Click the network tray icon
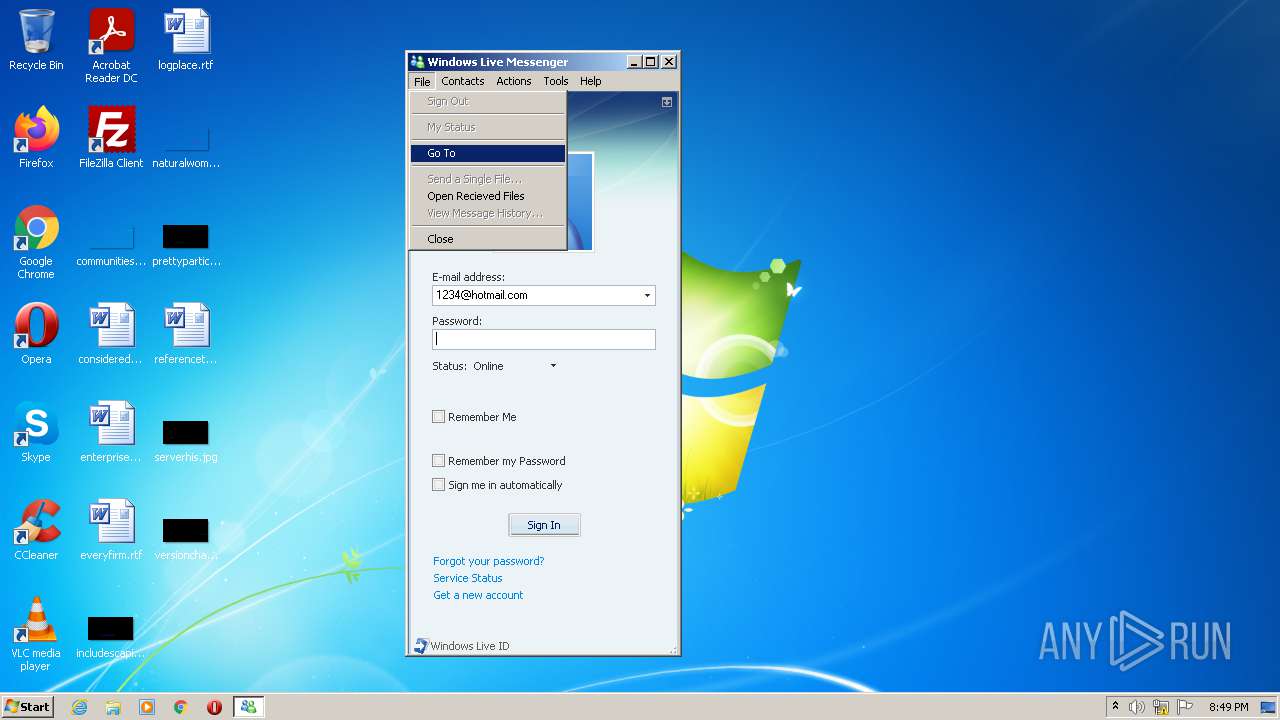Screen dimensions: 1280x720 pyautogui.click(x=1161, y=707)
